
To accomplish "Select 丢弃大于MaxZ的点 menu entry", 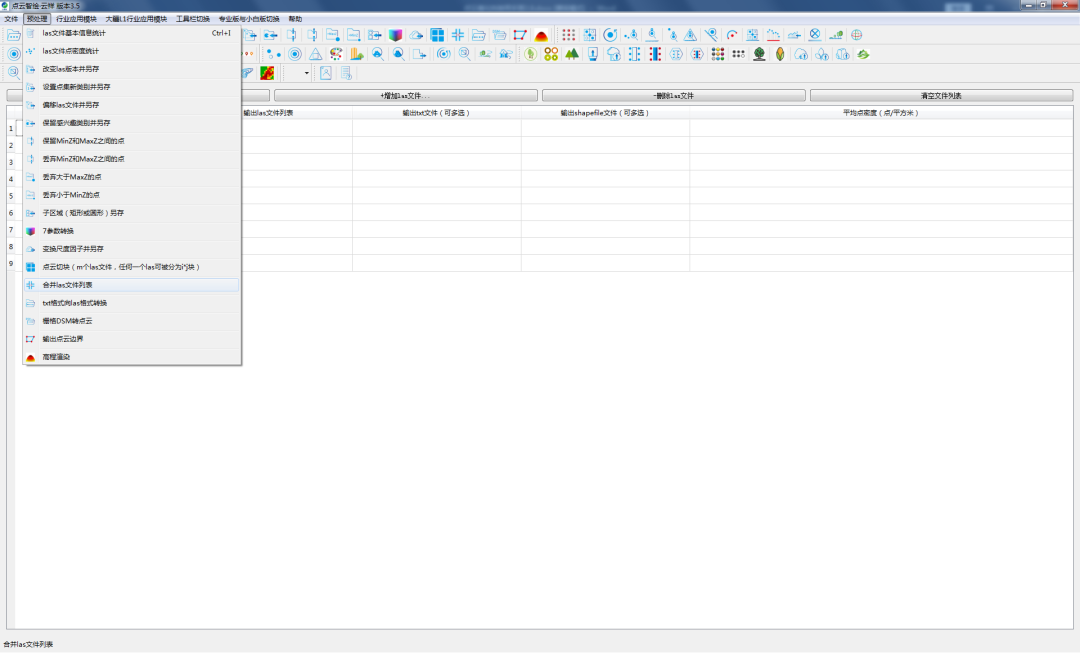I will click(x=132, y=177).
